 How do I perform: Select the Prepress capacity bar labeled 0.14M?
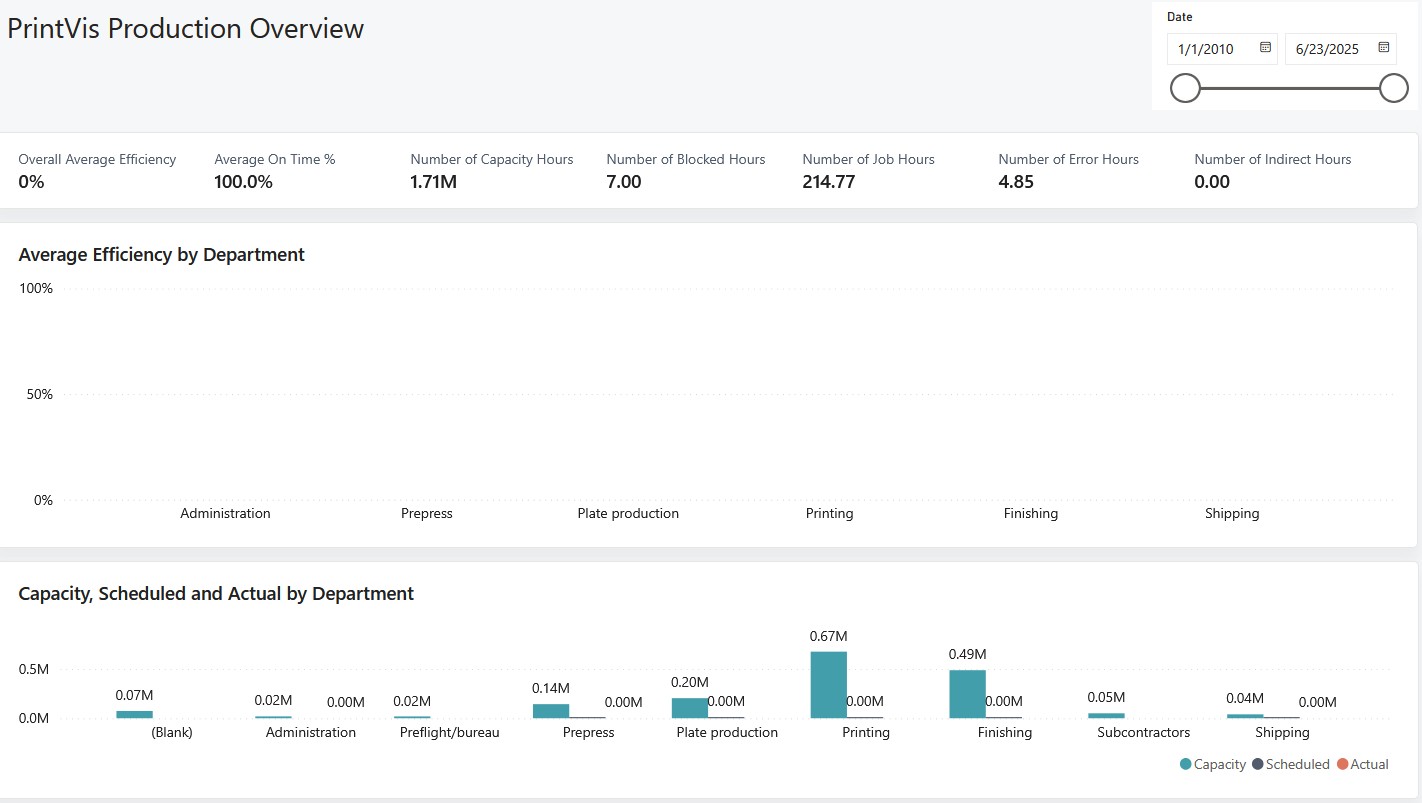click(x=551, y=711)
